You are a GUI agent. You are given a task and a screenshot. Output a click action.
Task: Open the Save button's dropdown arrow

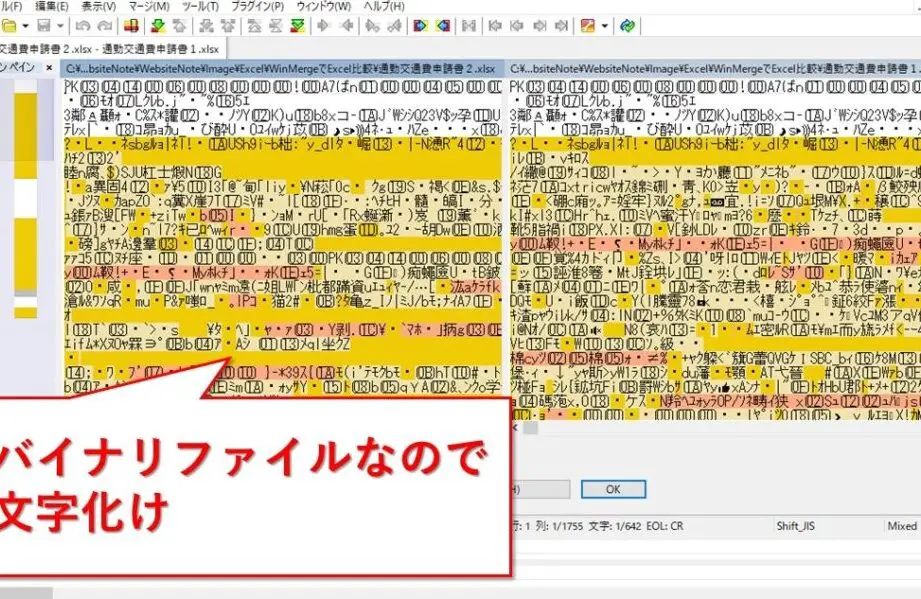(59, 26)
